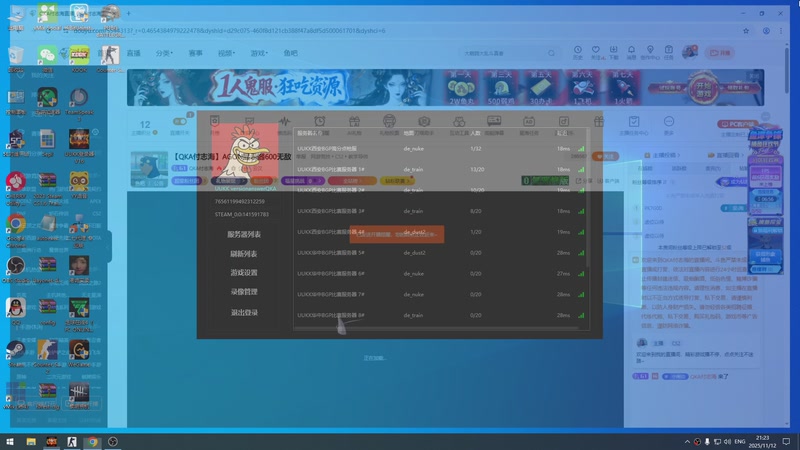Click the user avatar in Douyu header
The height and width of the screenshot is (450, 800).
click(690, 52)
